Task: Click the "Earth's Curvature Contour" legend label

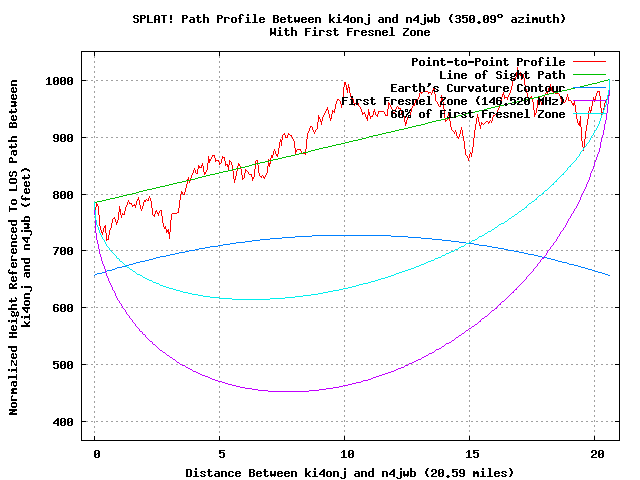Action: [477, 88]
